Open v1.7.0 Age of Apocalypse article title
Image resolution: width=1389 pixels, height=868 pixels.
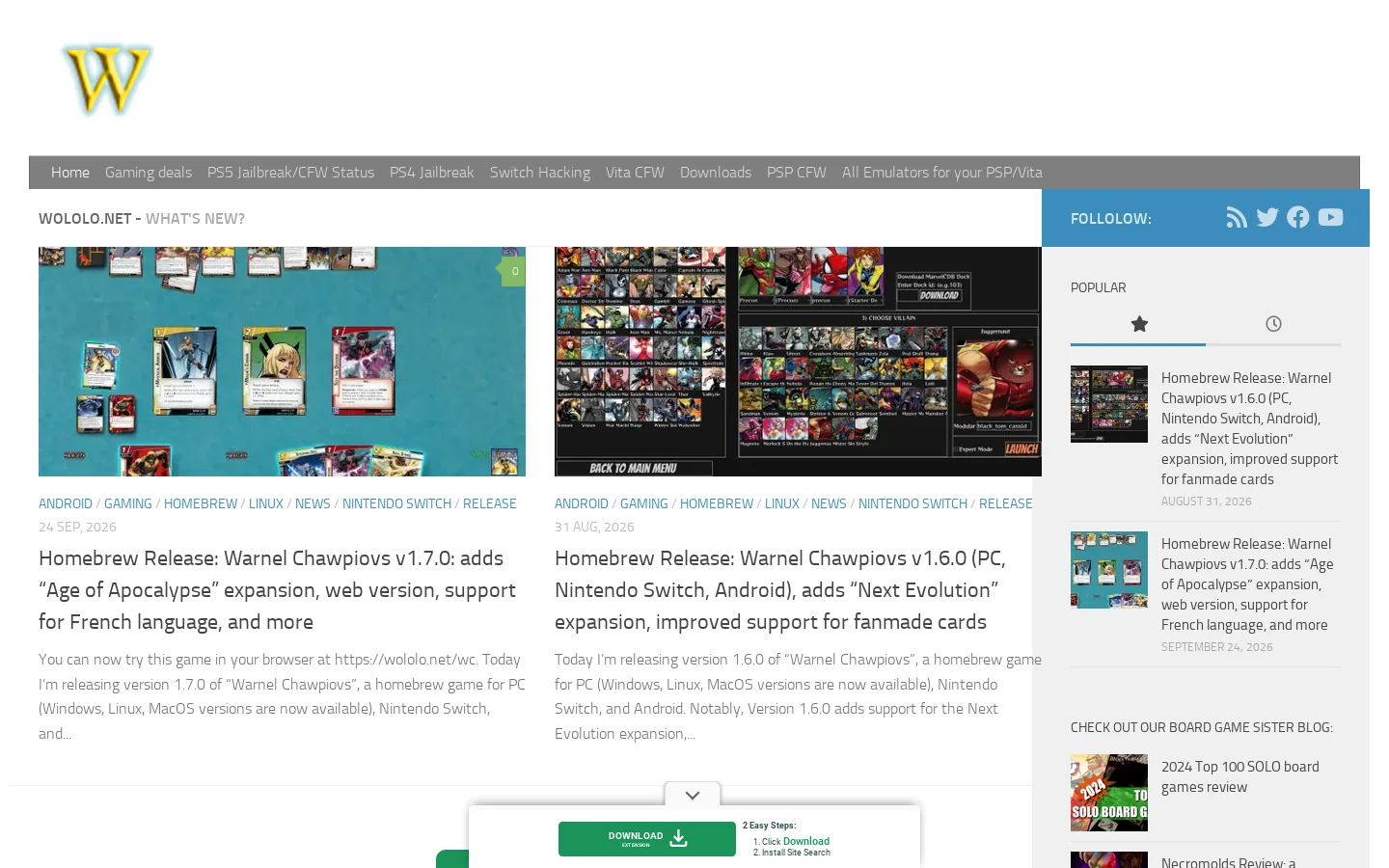point(278,590)
